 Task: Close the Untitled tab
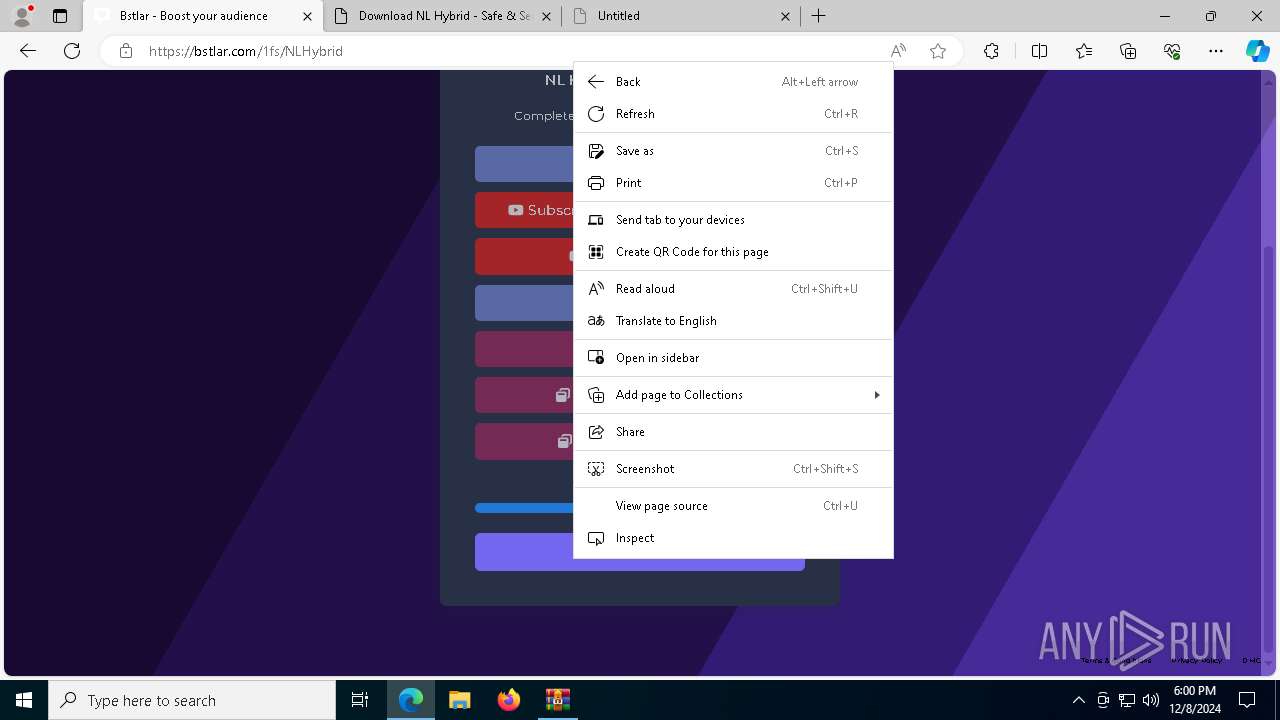click(785, 16)
